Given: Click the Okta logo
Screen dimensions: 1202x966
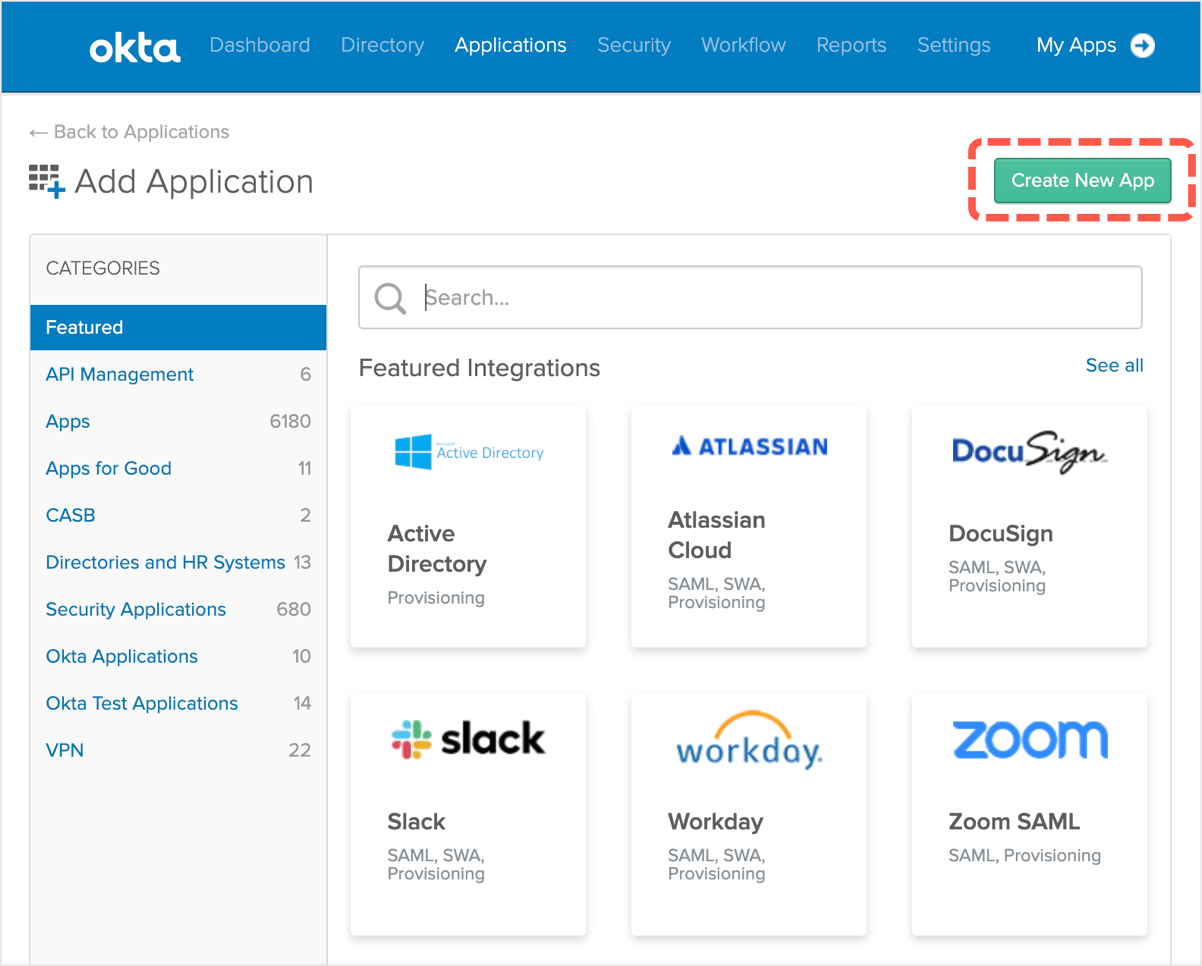Looking at the screenshot, I should click(x=135, y=47).
